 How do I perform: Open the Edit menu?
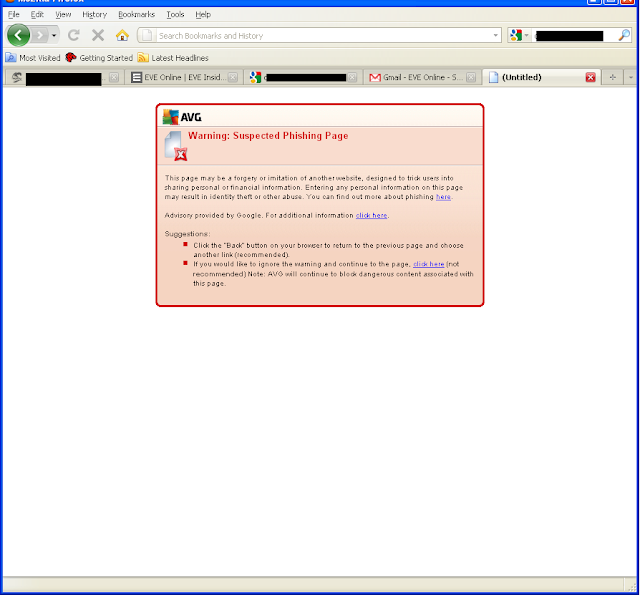[37, 14]
